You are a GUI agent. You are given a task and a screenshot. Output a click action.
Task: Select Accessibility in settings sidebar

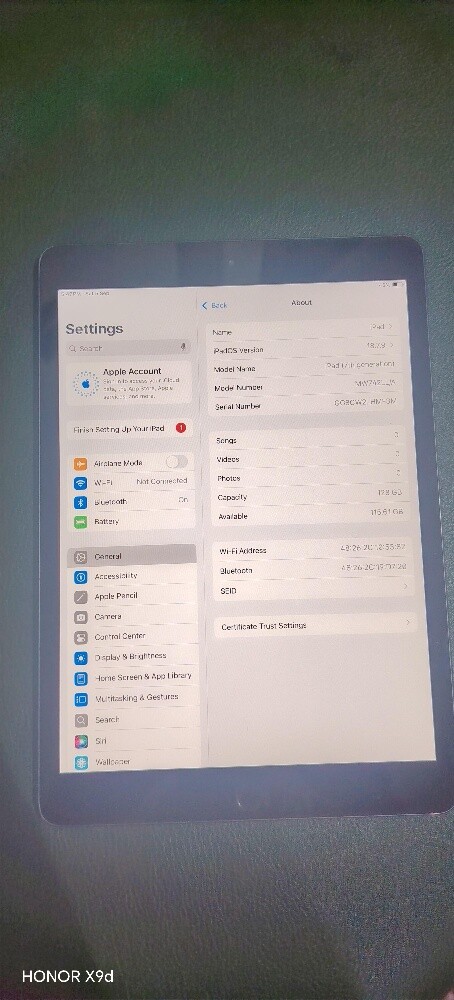[x=132, y=577]
